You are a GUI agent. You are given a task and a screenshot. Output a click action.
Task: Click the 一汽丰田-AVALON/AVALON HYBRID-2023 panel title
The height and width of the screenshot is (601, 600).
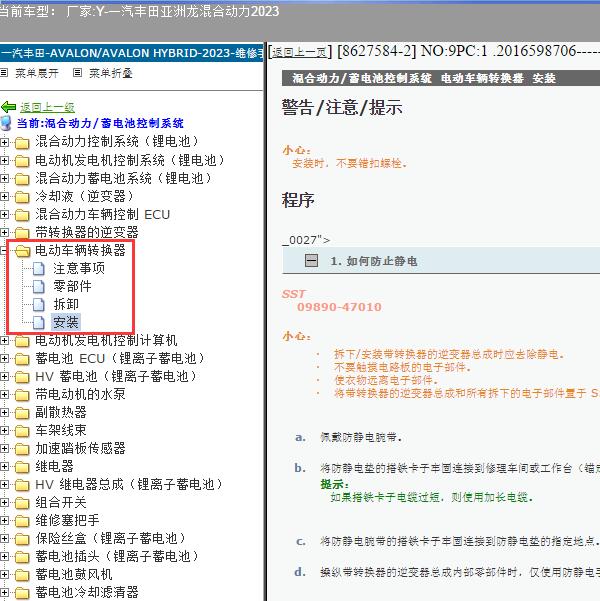click(x=132, y=53)
